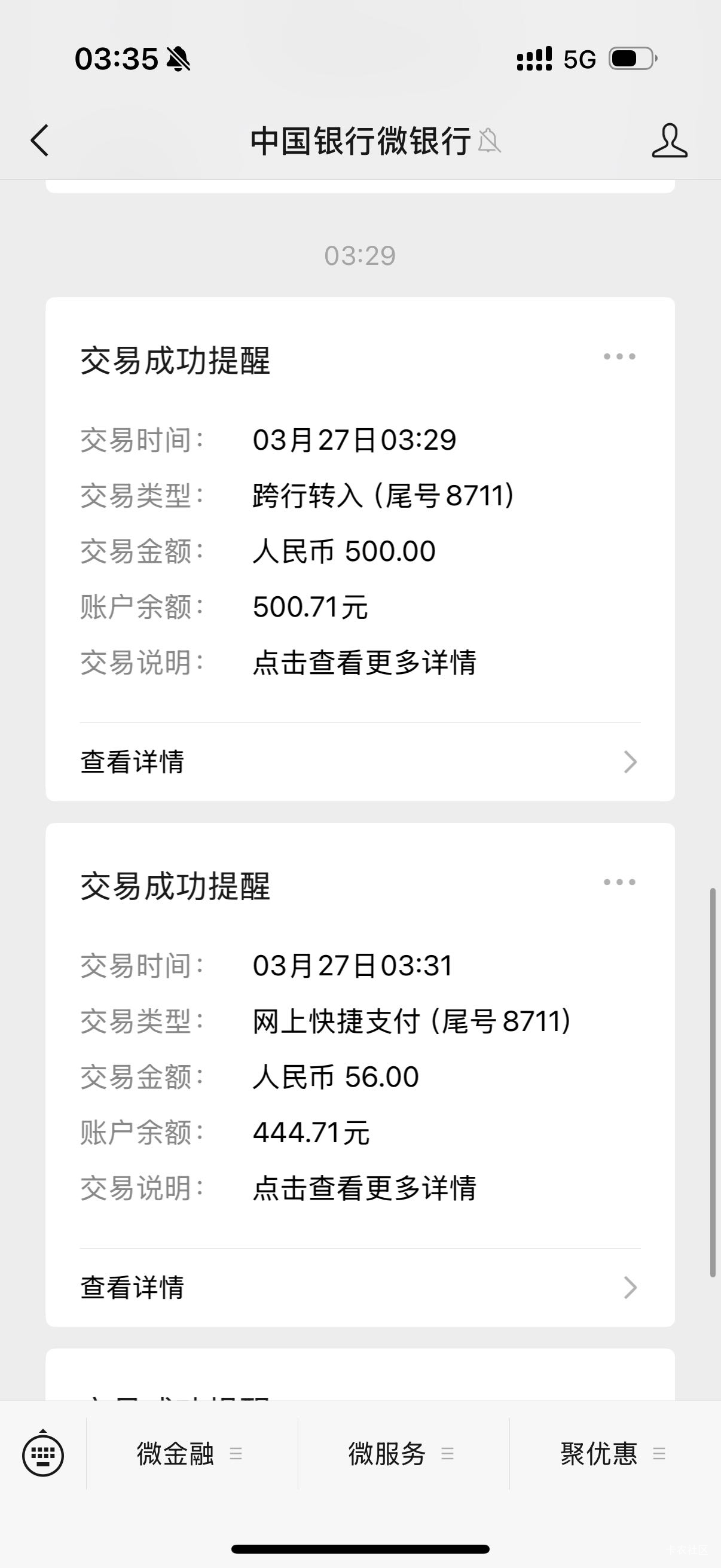
Task: Open 查看详情 for the 03:31 payment
Action: pyautogui.click(x=133, y=1288)
